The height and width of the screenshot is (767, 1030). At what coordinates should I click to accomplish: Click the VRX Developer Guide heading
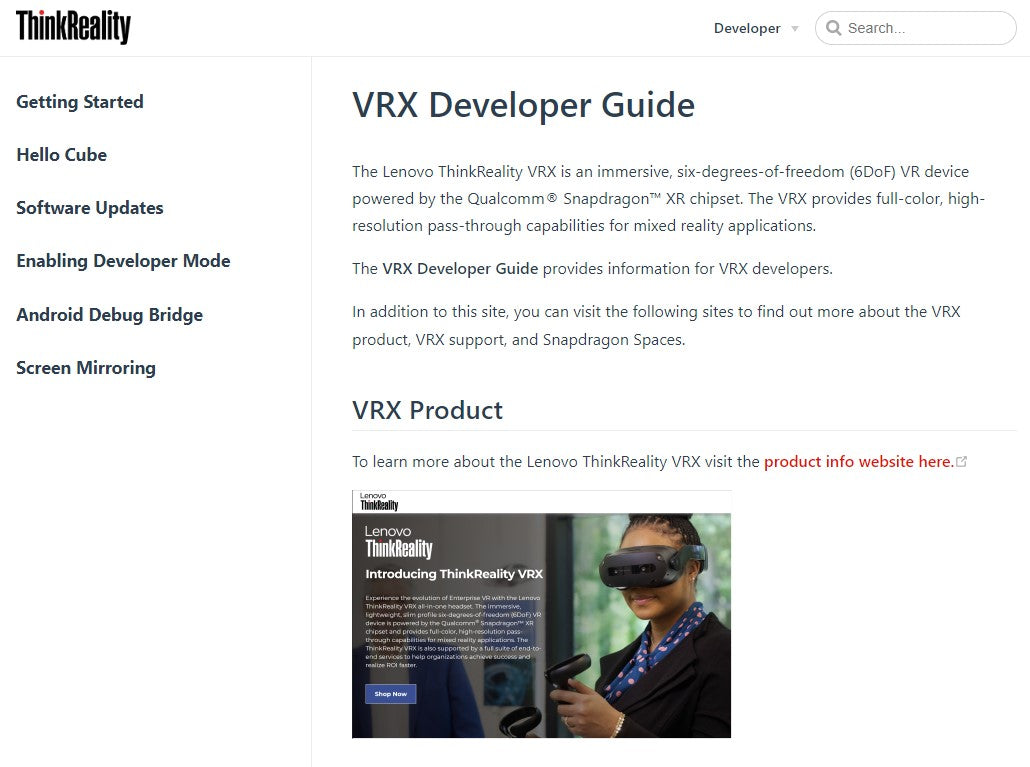[x=523, y=105]
